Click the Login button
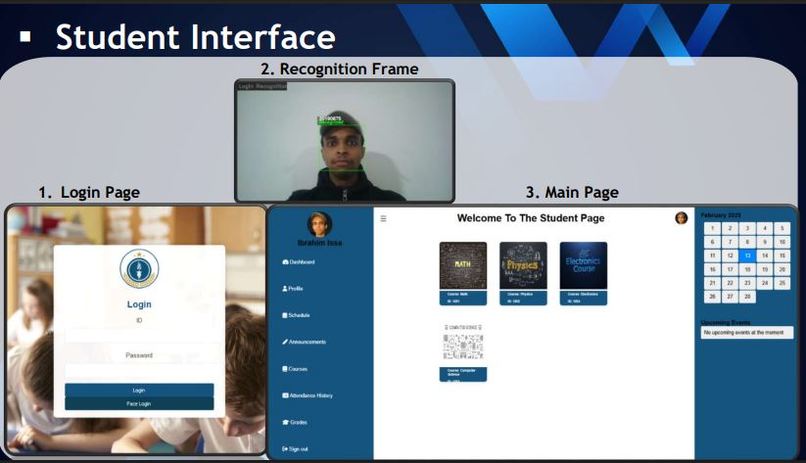 139,391
